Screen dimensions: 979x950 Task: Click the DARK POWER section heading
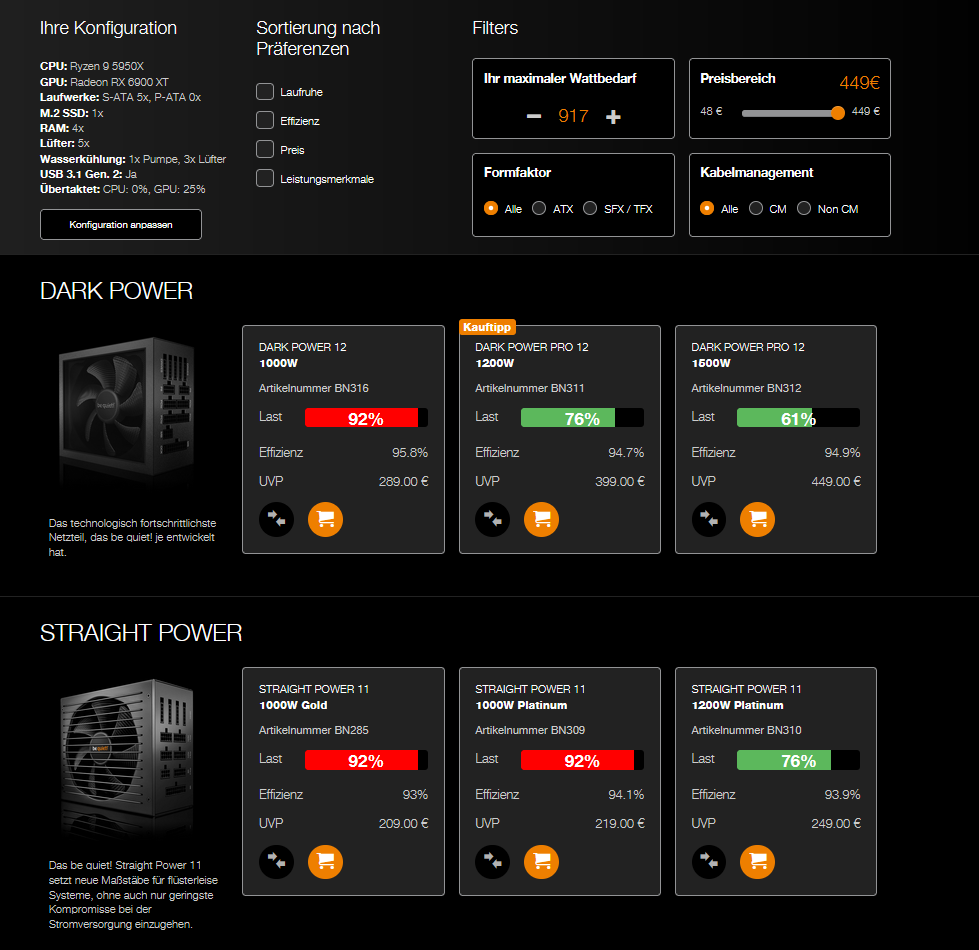116,291
